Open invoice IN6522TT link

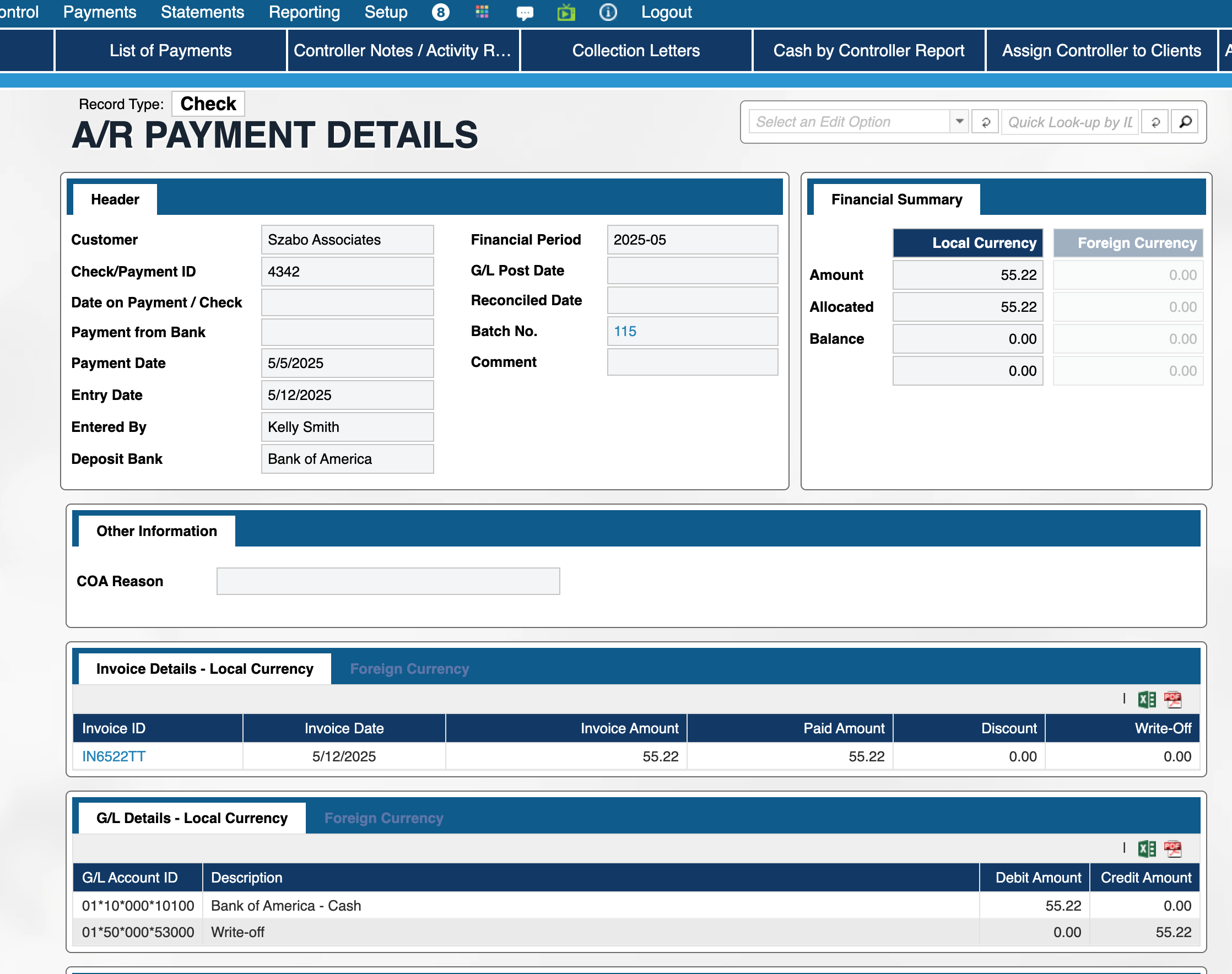click(x=114, y=756)
